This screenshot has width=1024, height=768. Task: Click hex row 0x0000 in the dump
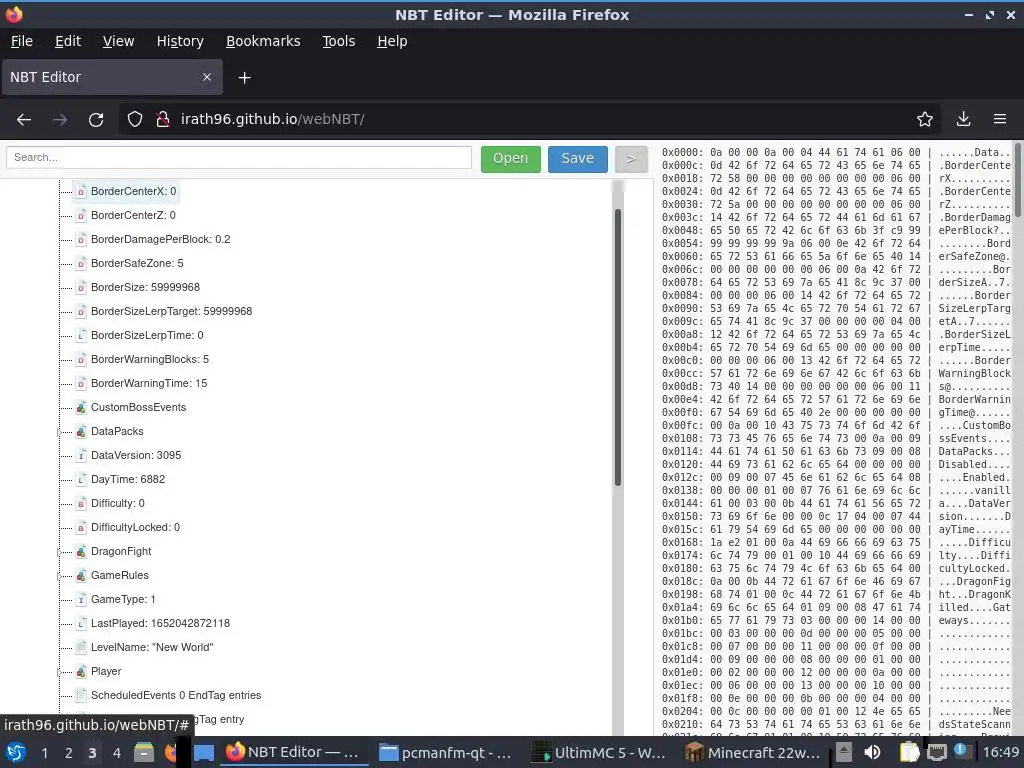click(x=836, y=152)
